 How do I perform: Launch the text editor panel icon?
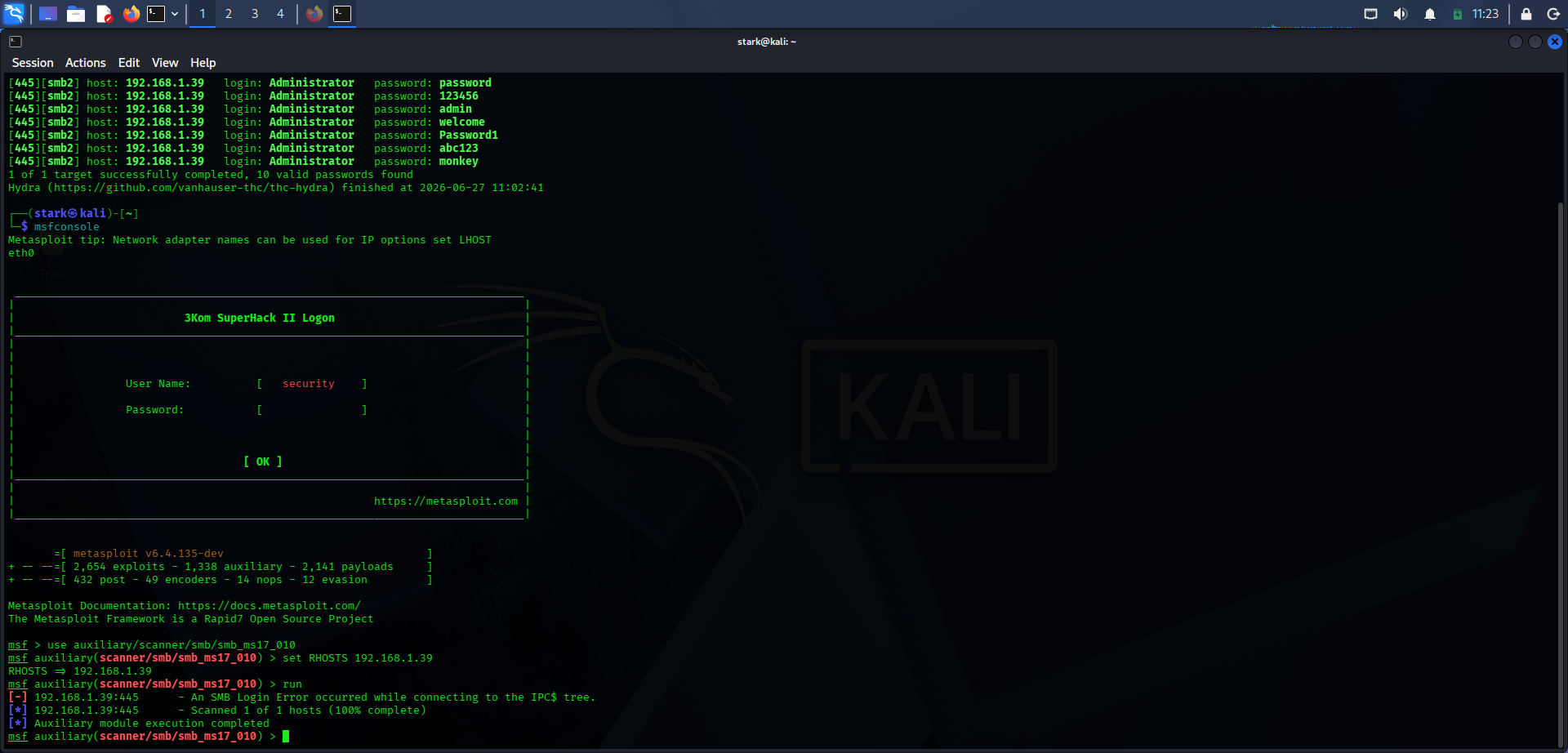click(104, 14)
